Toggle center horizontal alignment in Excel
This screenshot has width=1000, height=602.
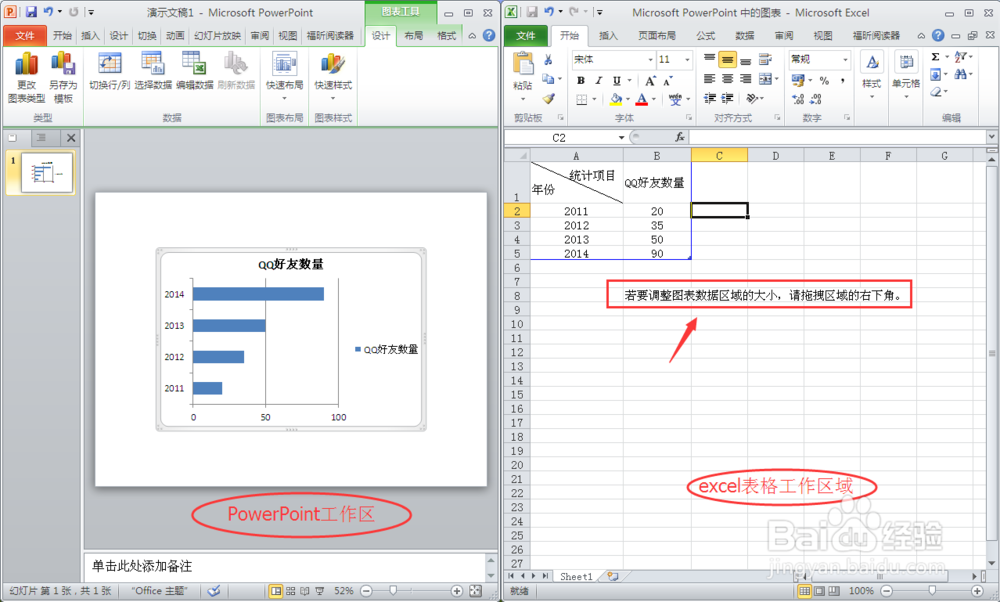[727, 79]
